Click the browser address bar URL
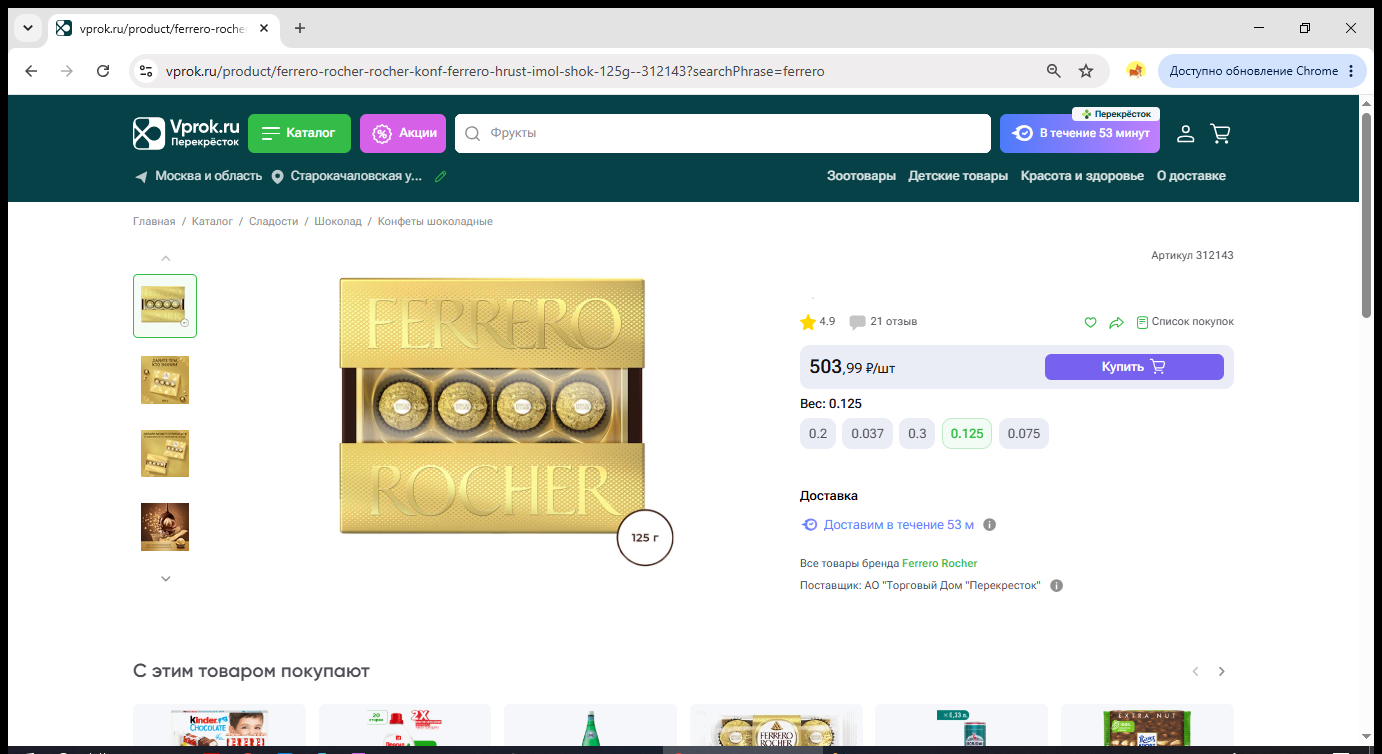The image size is (1382, 754). (495, 71)
